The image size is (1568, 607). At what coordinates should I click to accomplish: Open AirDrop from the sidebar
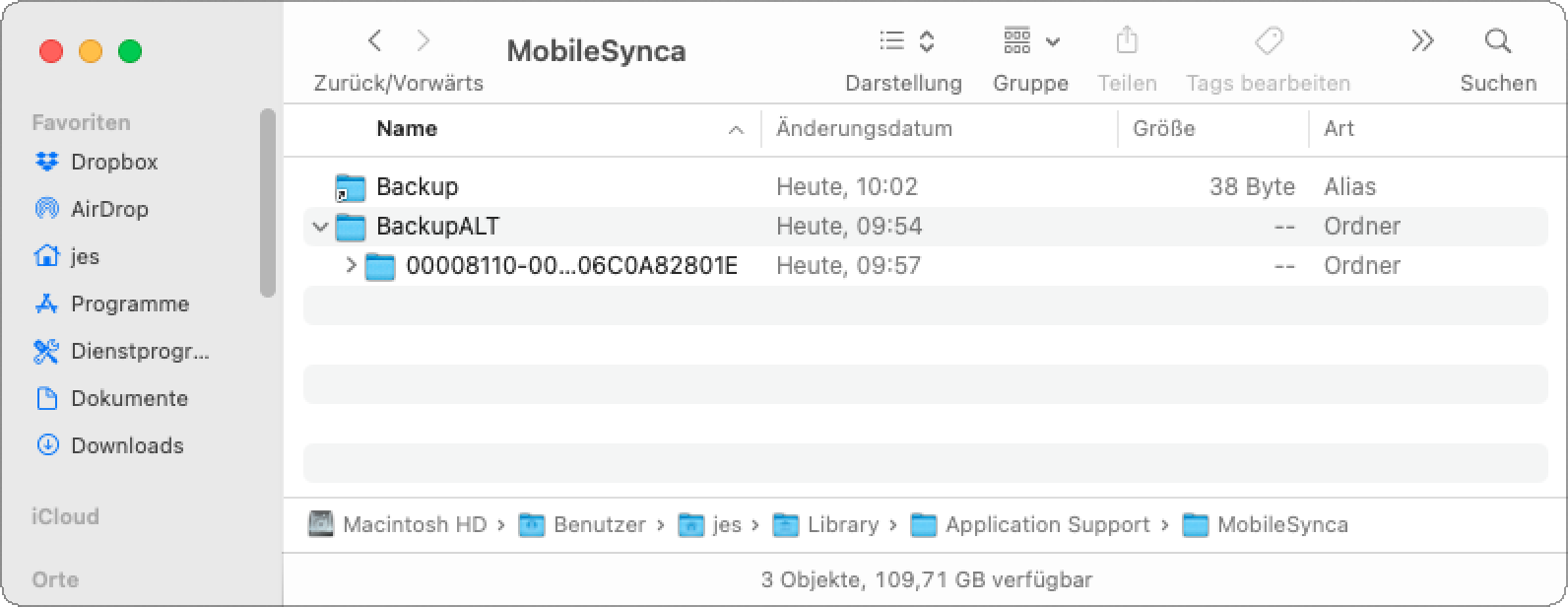click(108, 209)
